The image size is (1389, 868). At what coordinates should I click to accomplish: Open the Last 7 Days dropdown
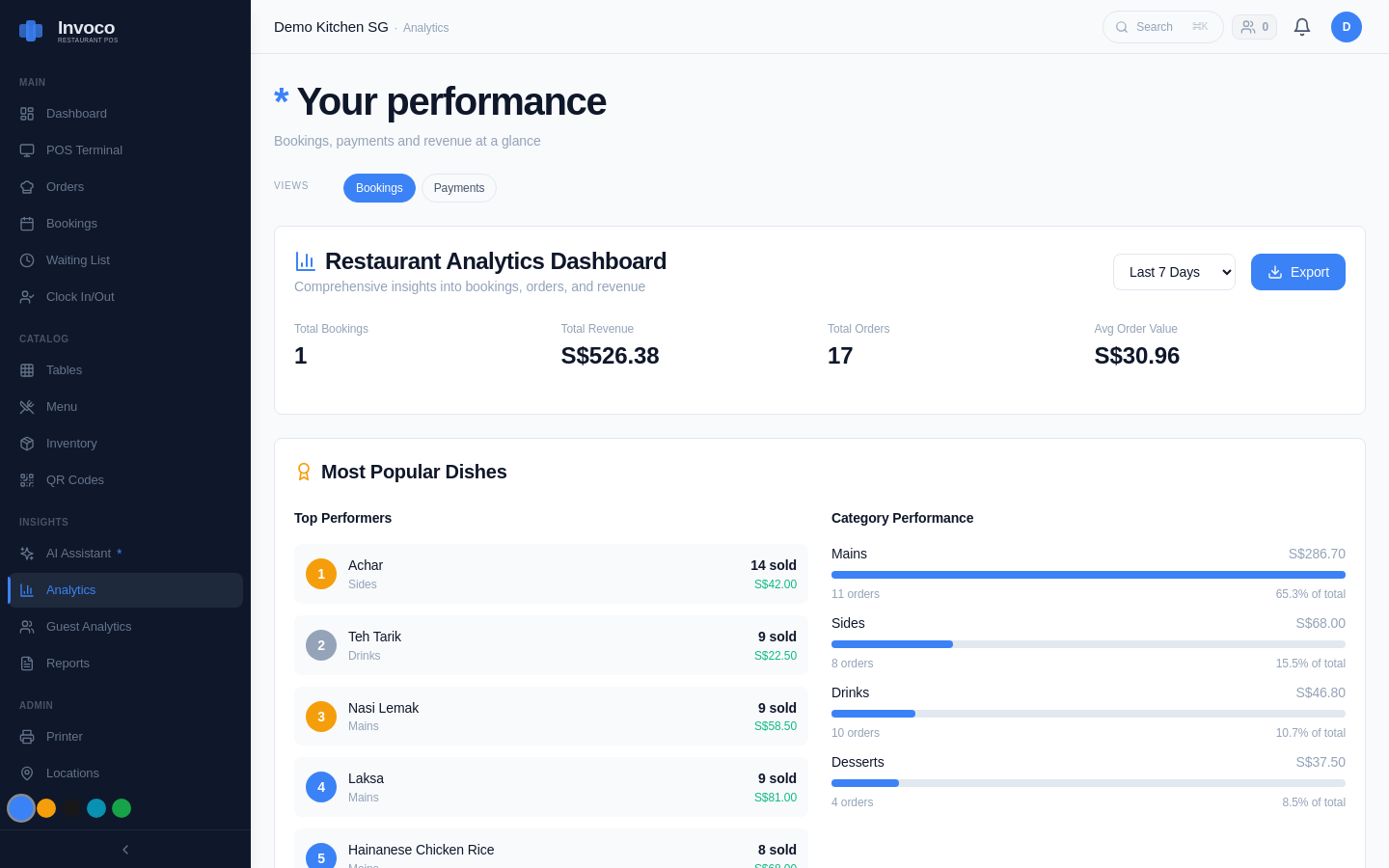coord(1173,272)
